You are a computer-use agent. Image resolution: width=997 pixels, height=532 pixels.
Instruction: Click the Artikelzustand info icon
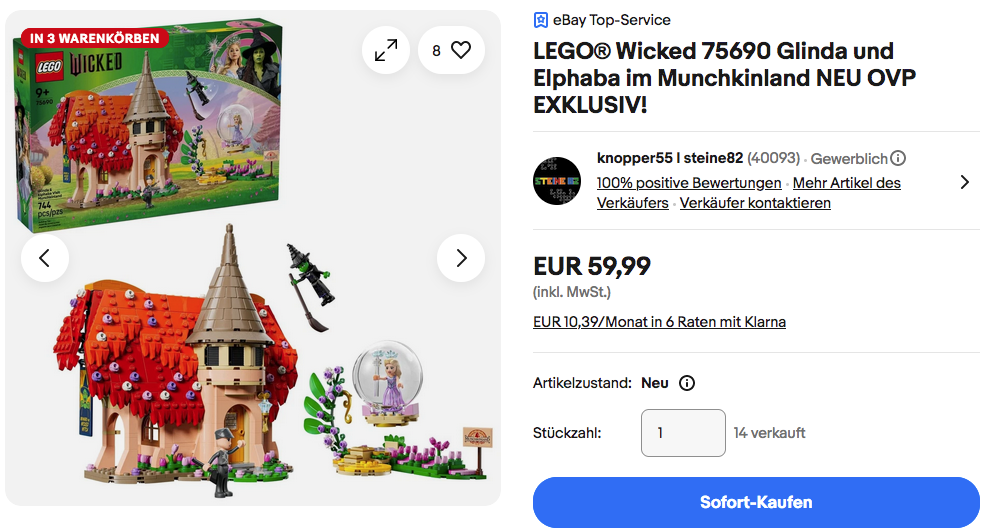tap(687, 383)
